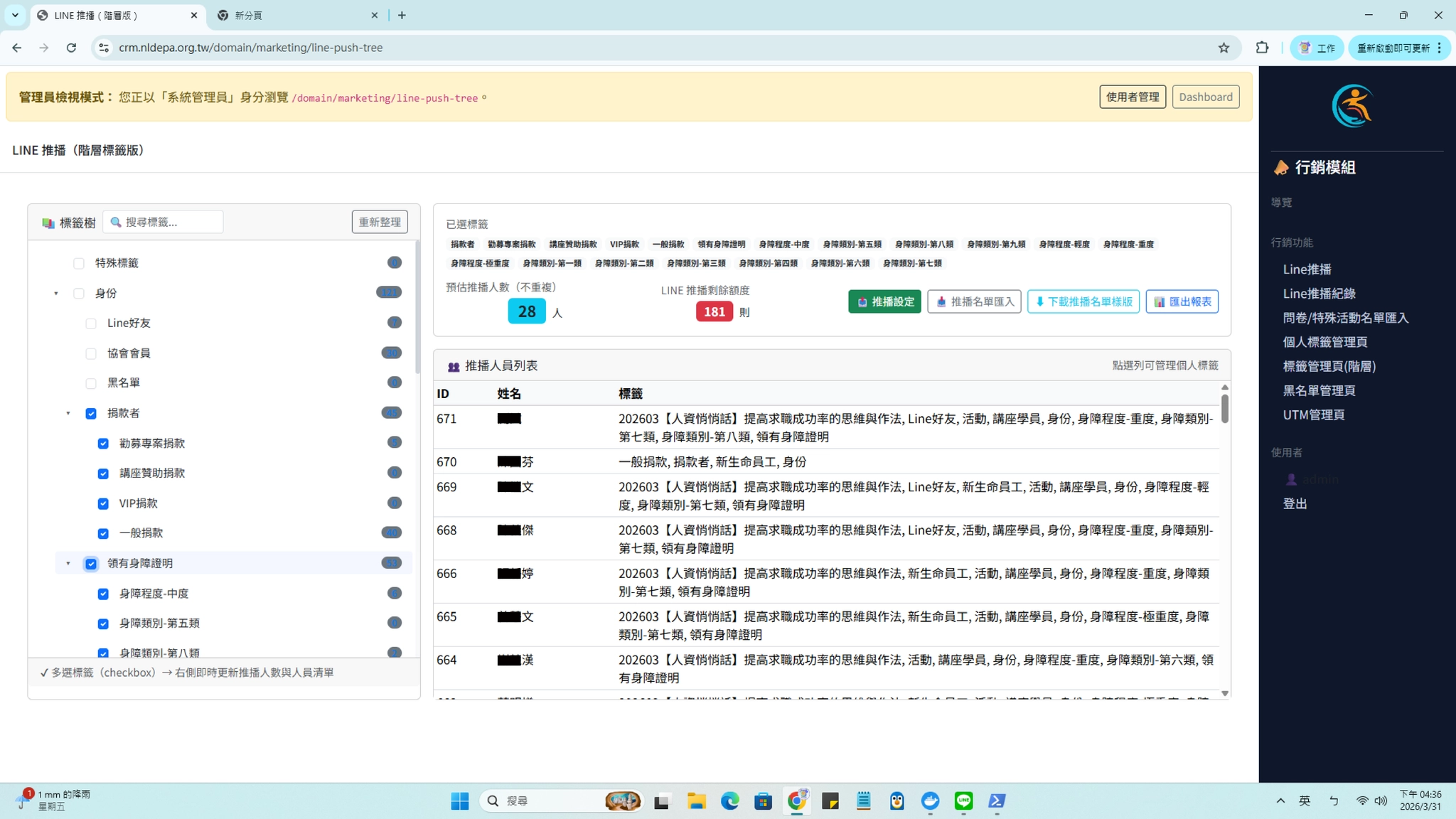Open PowerShell from the taskbar
The image size is (1456, 819).
click(x=997, y=801)
